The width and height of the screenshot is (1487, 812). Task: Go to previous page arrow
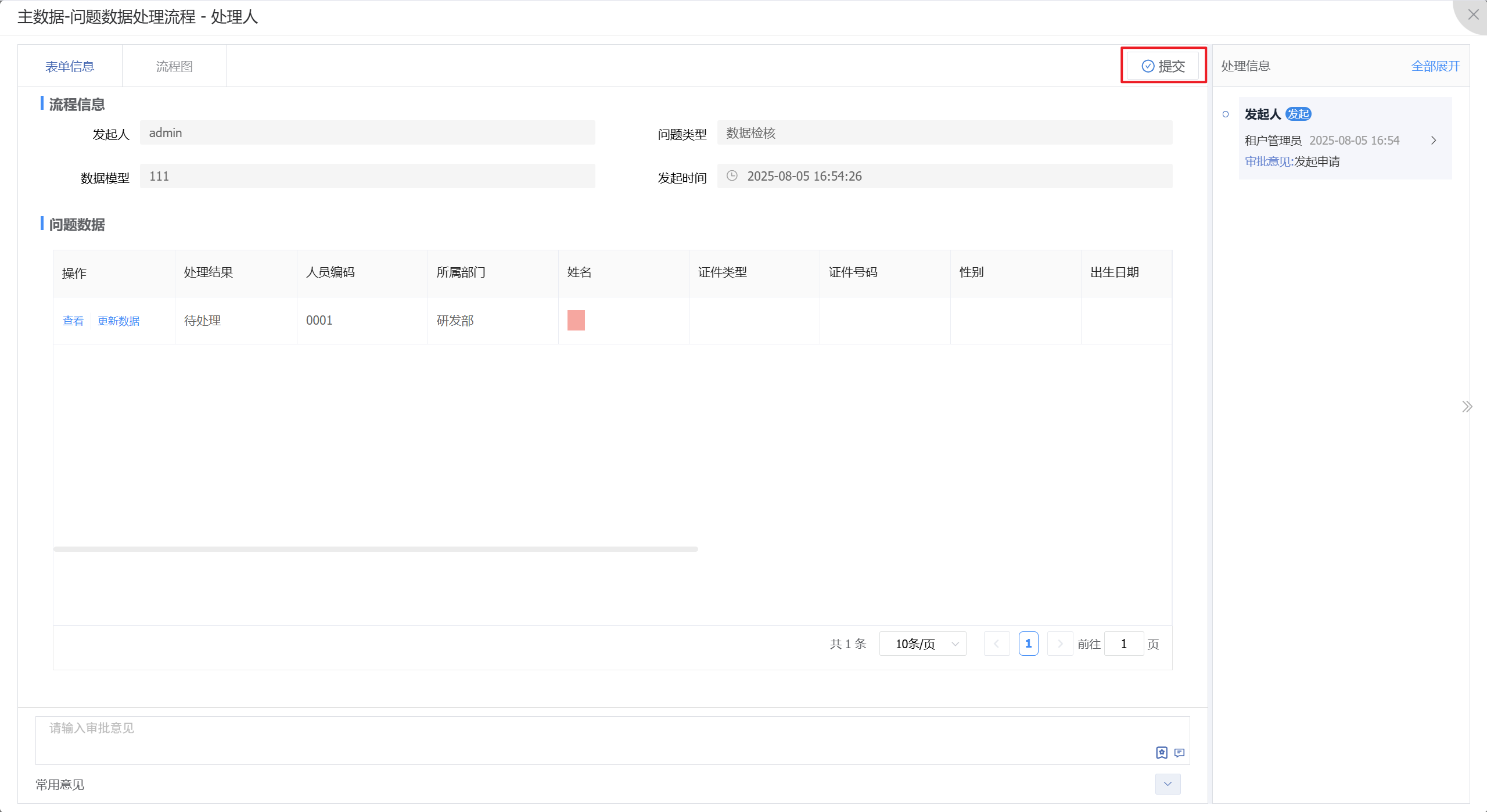pos(997,644)
